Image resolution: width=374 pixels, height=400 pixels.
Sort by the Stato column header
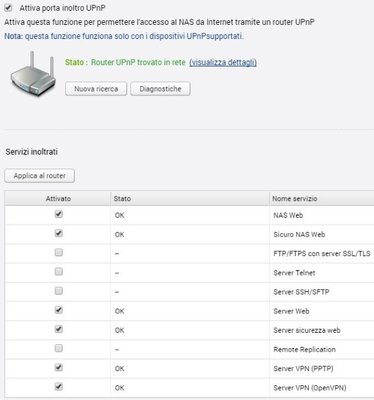pos(190,199)
